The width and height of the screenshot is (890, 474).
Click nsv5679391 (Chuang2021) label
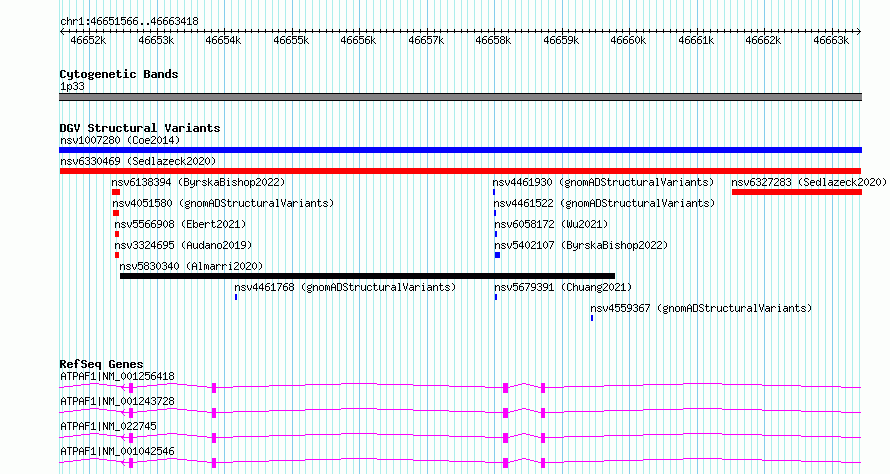click(x=563, y=287)
